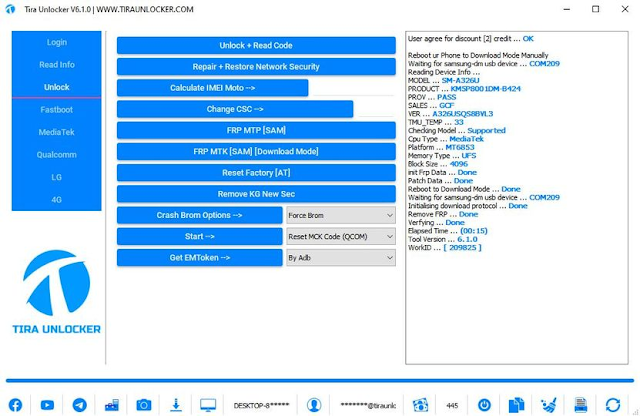
Task: Click the Crash Brom Options button
Action: 199,215
